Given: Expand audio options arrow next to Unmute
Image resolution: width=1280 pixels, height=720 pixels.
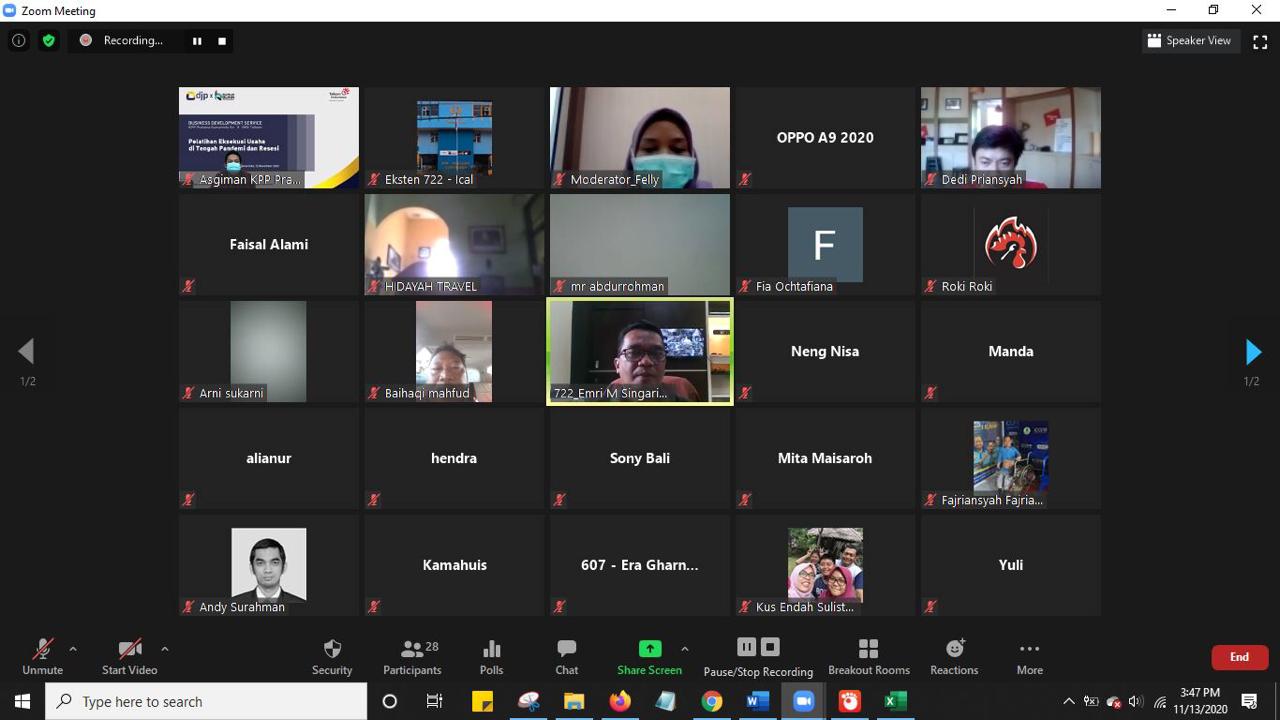Looking at the screenshot, I should pyautogui.click(x=73, y=649).
